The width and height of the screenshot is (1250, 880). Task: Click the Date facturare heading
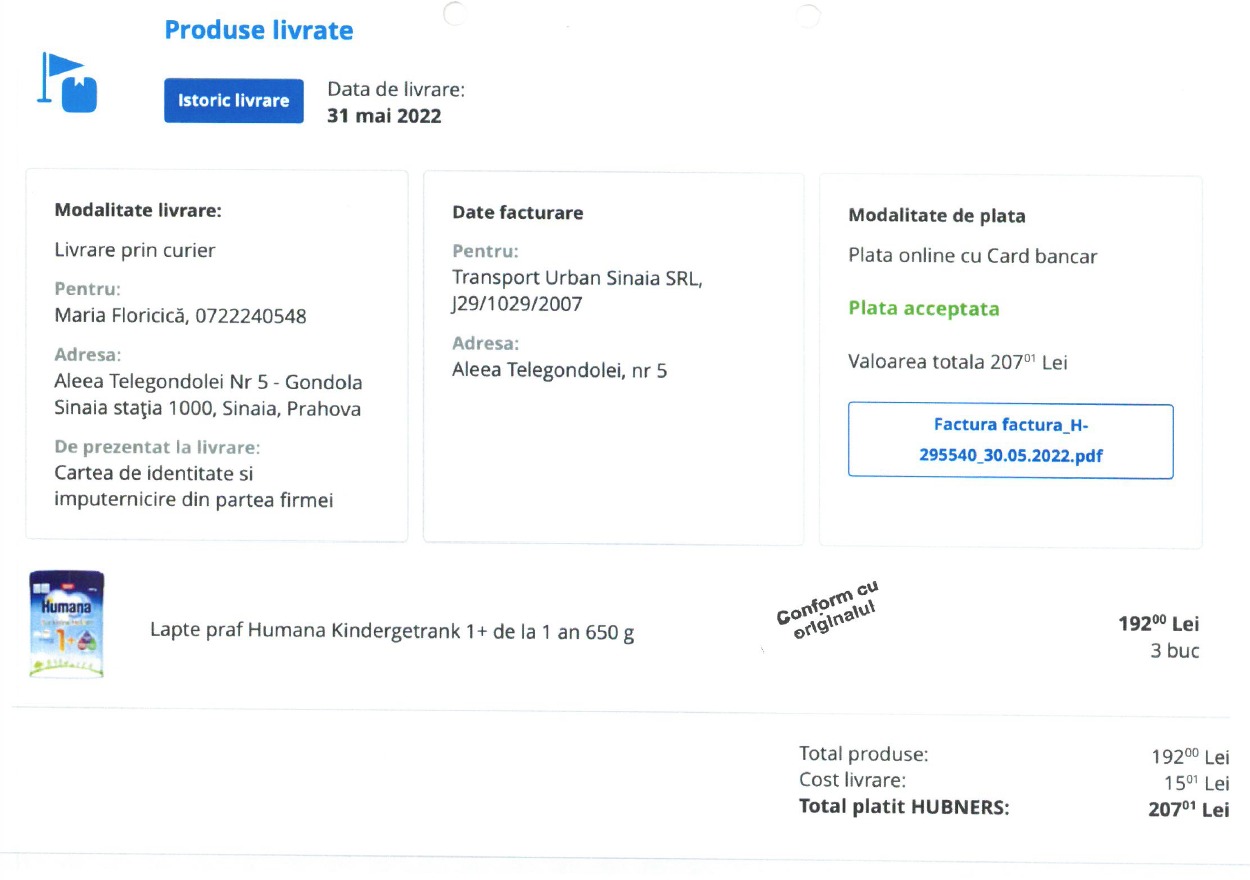pos(517,213)
